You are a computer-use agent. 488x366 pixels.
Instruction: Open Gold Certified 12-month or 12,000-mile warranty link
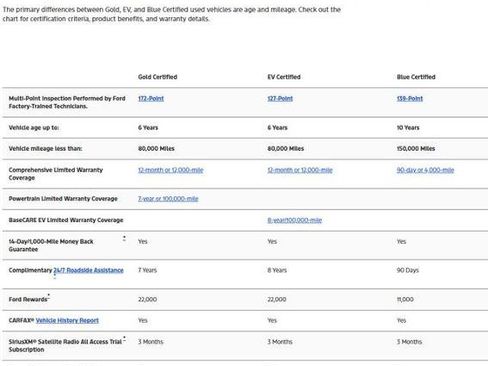click(171, 170)
